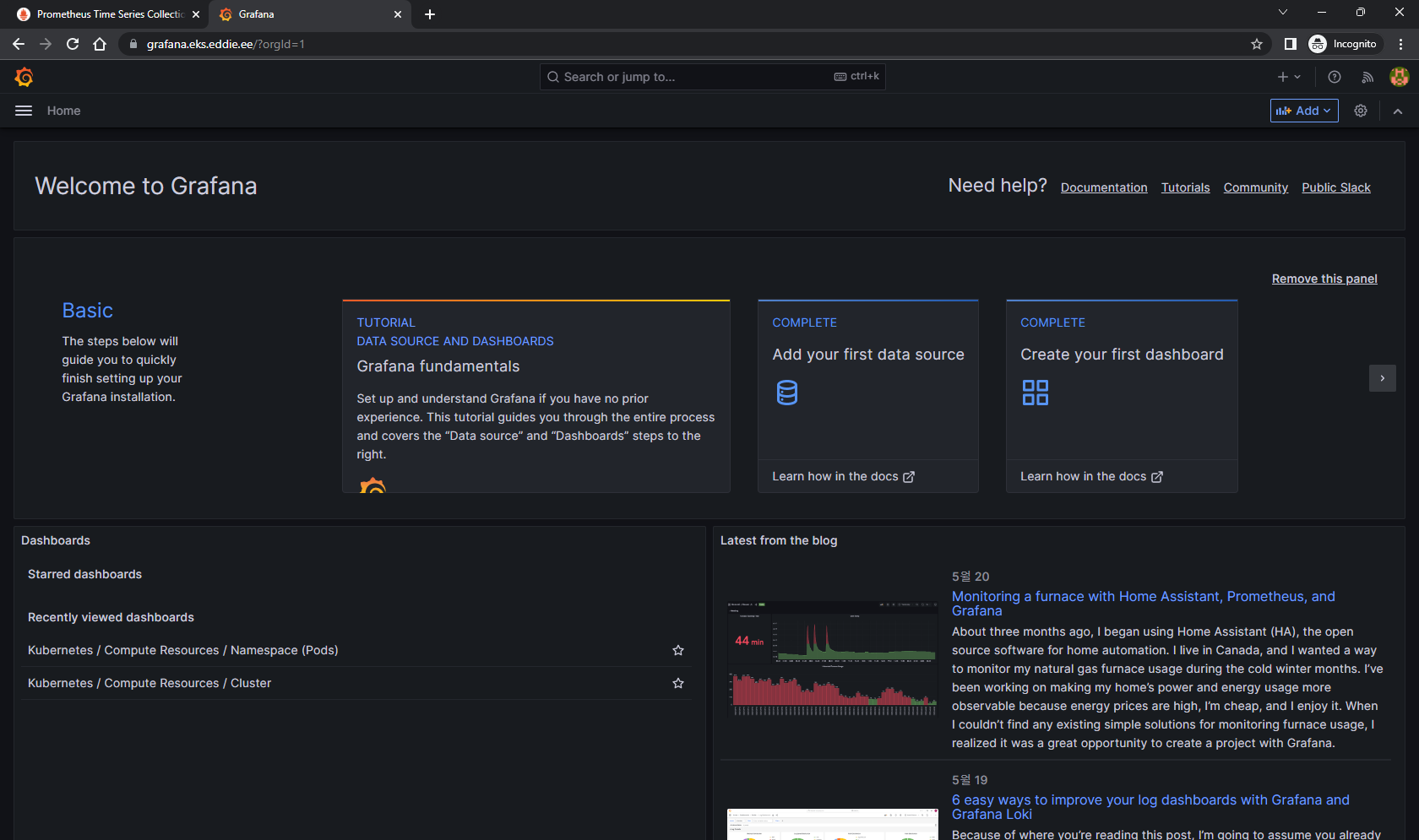Close the Prometheus browser tab
1419x840 pixels.
pyautogui.click(x=196, y=14)
